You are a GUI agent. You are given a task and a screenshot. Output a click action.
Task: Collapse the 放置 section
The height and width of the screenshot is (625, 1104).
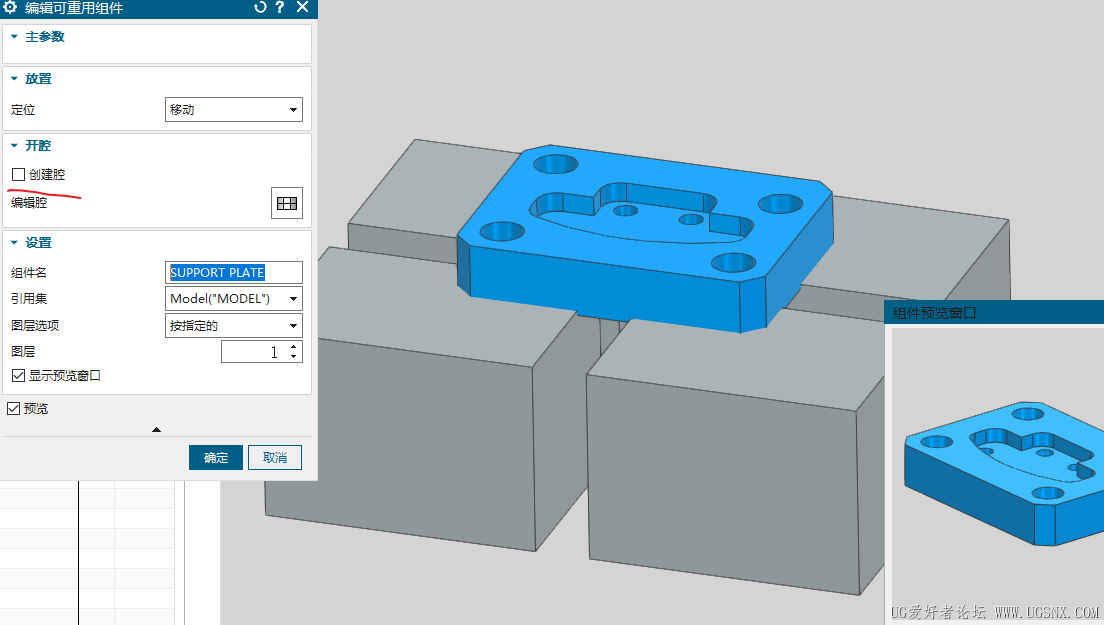pyautogui.click(x=14, y=79)
